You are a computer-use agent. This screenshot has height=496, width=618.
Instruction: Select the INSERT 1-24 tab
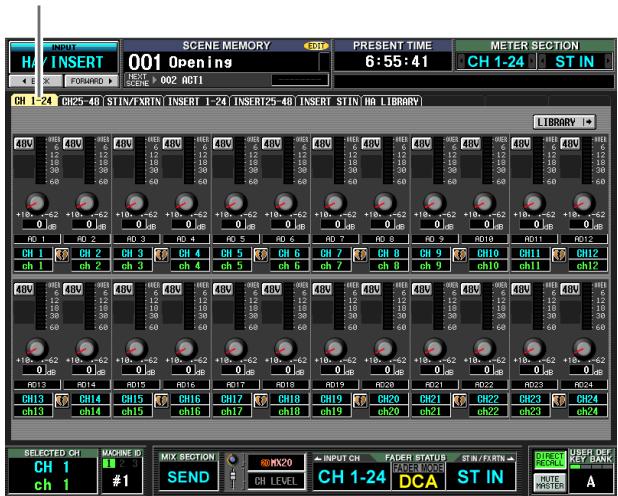(x=196, y=101)
